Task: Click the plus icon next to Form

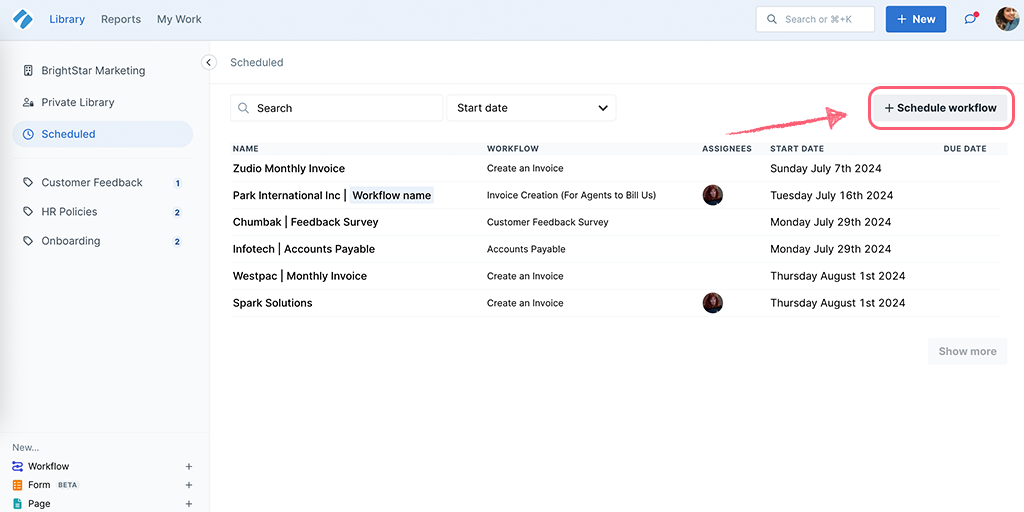Action: point(189,485)
